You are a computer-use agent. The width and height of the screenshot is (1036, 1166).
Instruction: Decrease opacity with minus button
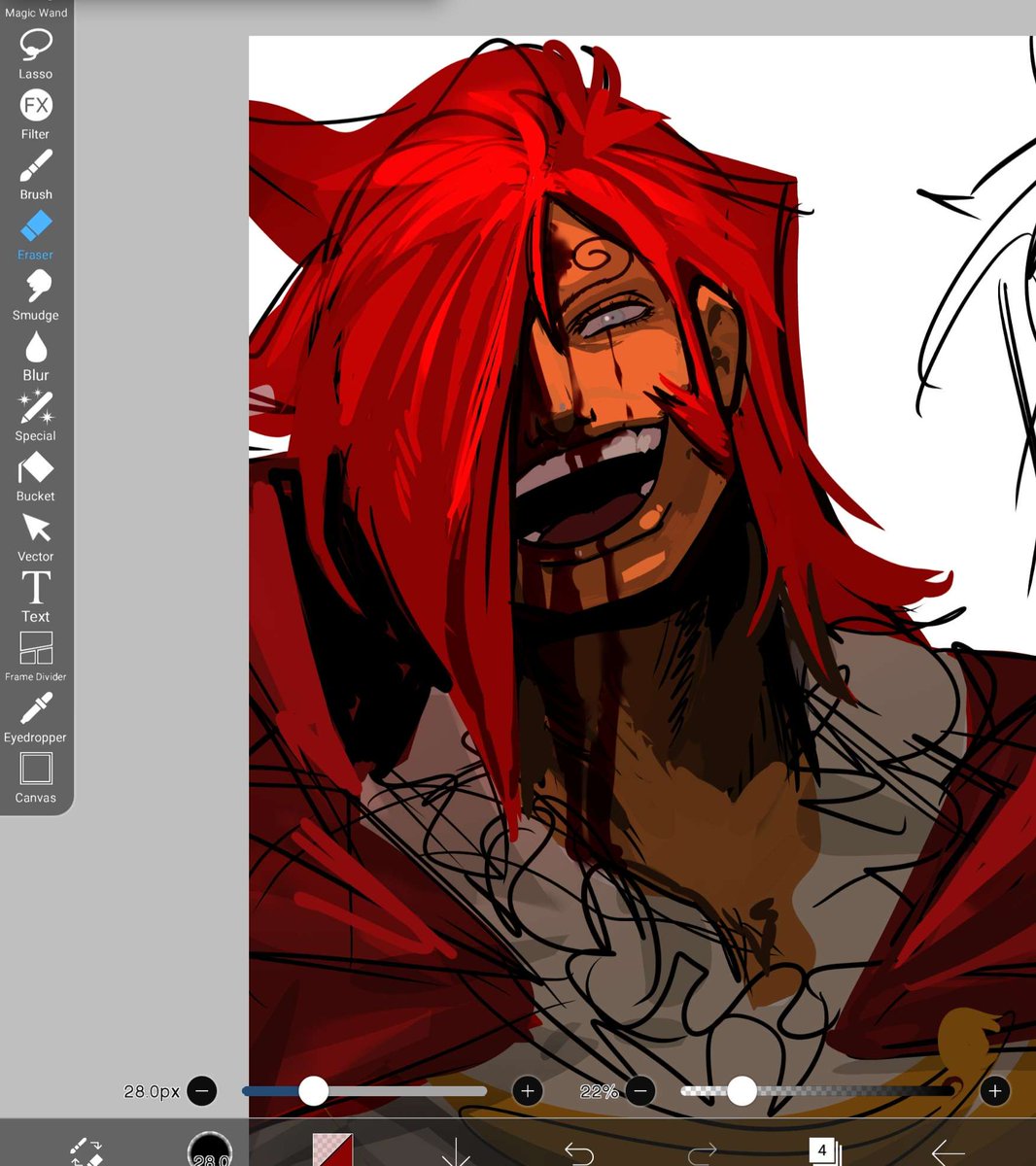click(x=639, y=1091)
